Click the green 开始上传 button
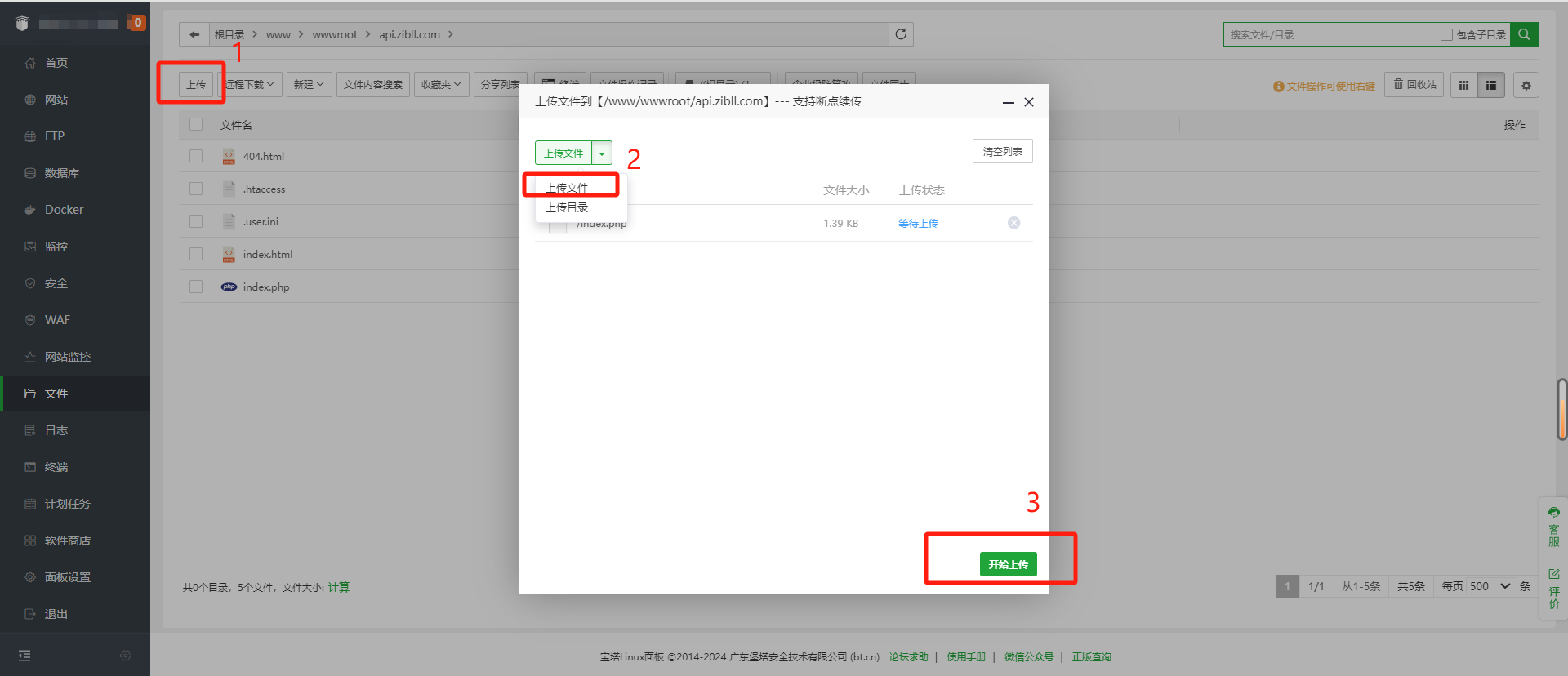This screenshot has height=676, width=1568. 1009,564
